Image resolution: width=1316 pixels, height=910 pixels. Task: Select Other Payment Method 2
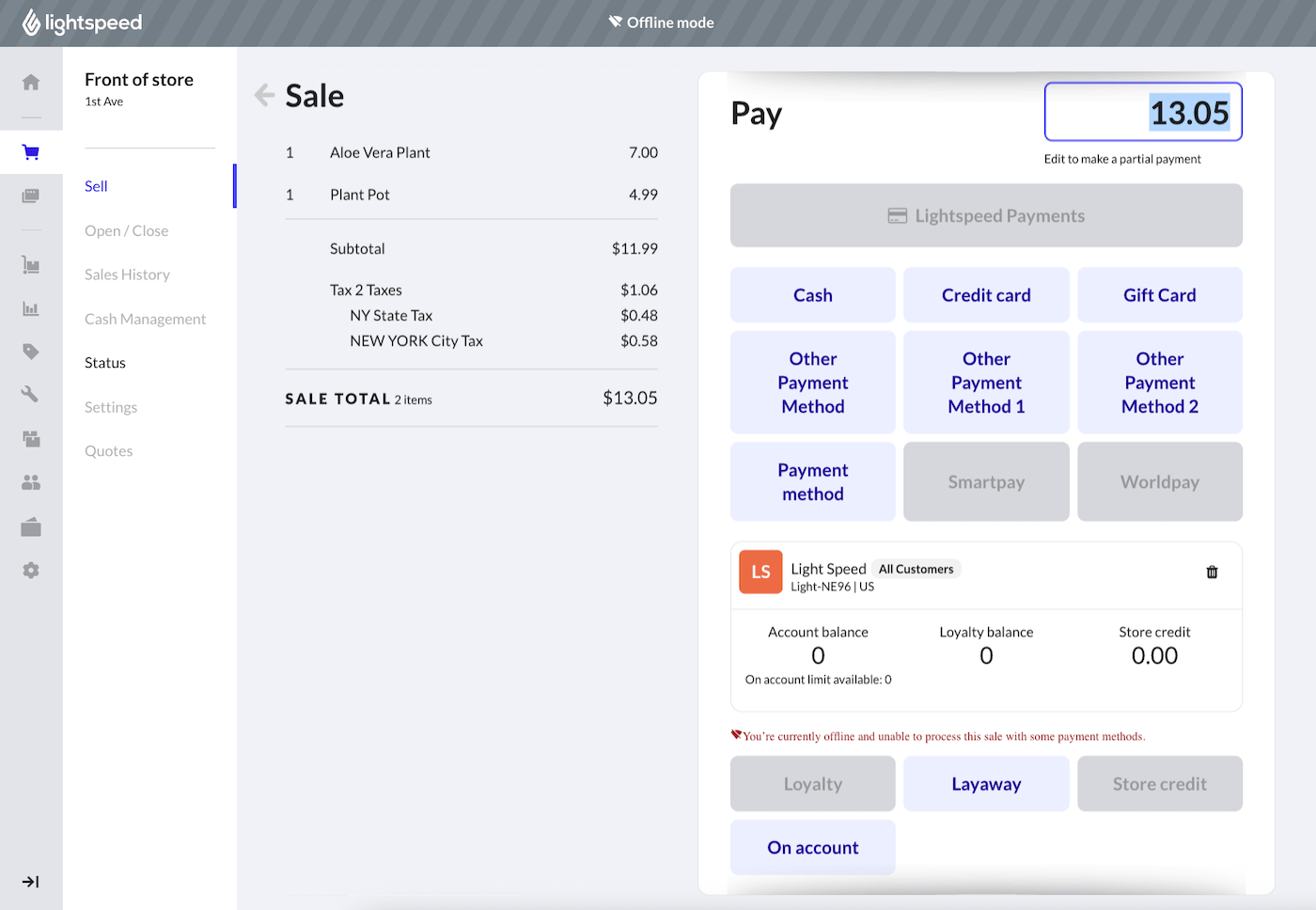(1160, 383)
